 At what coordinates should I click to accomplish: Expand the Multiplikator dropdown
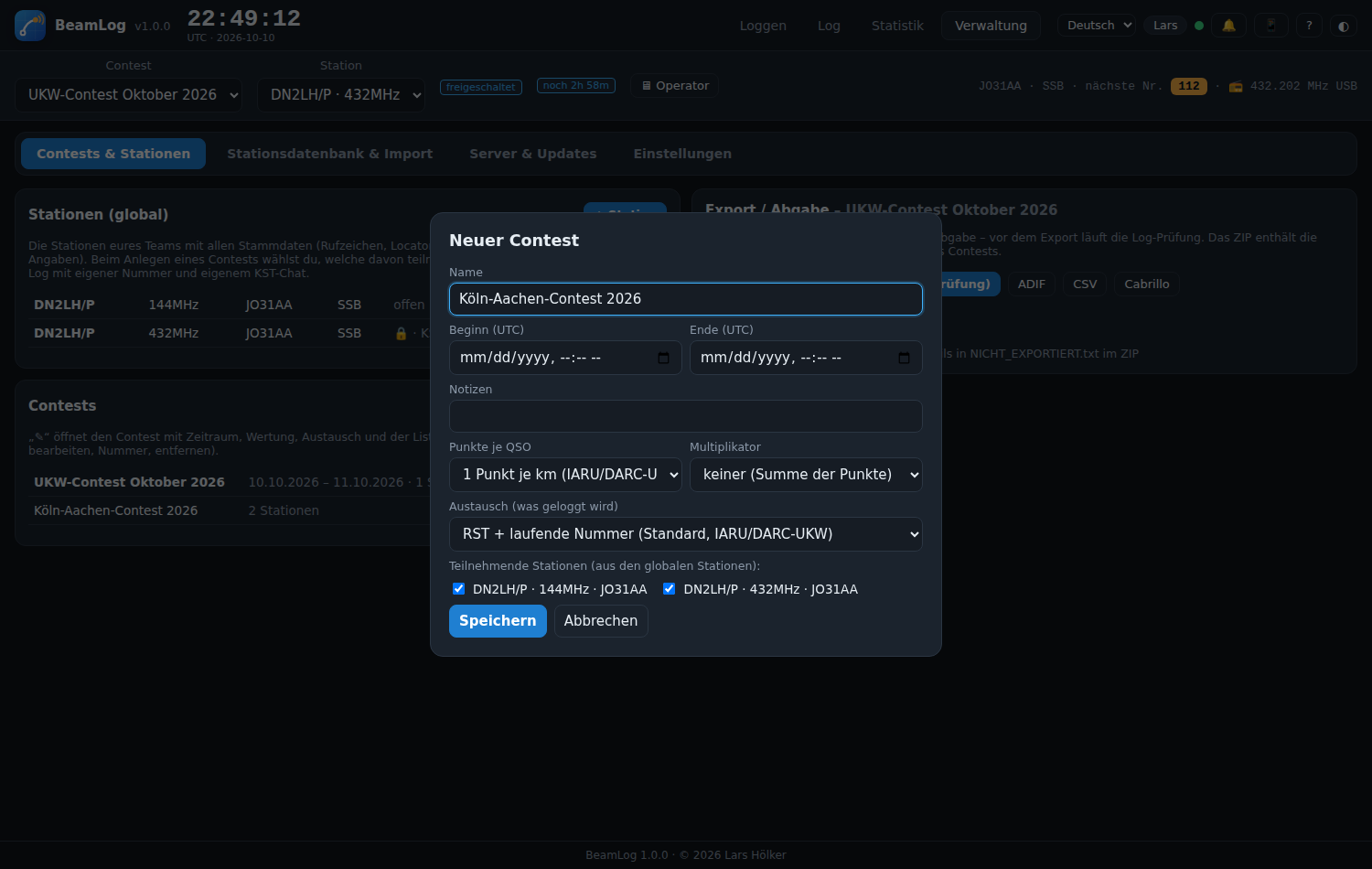click(x=806, y=475)
